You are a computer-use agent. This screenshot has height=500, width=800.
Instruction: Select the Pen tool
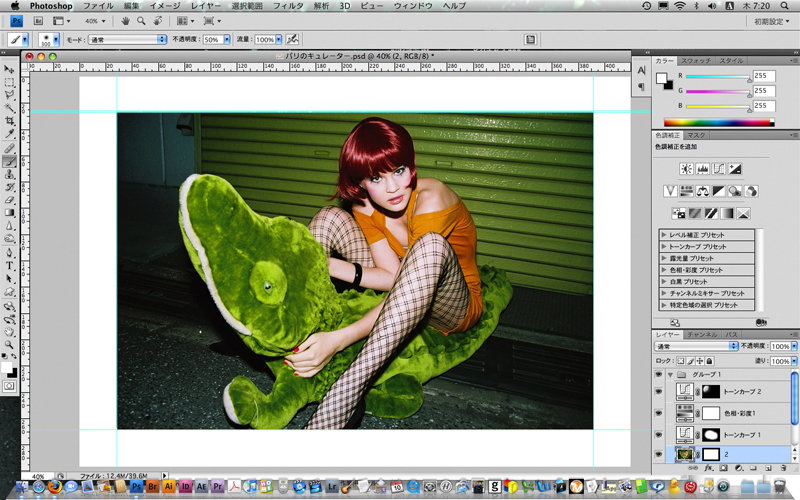pos(9,253)
